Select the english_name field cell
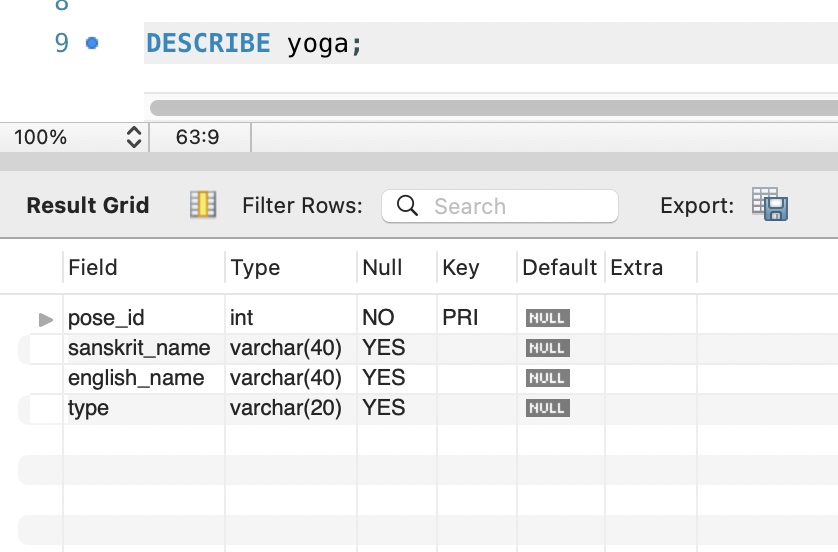838x552 pixels. [x=136, y=378]
